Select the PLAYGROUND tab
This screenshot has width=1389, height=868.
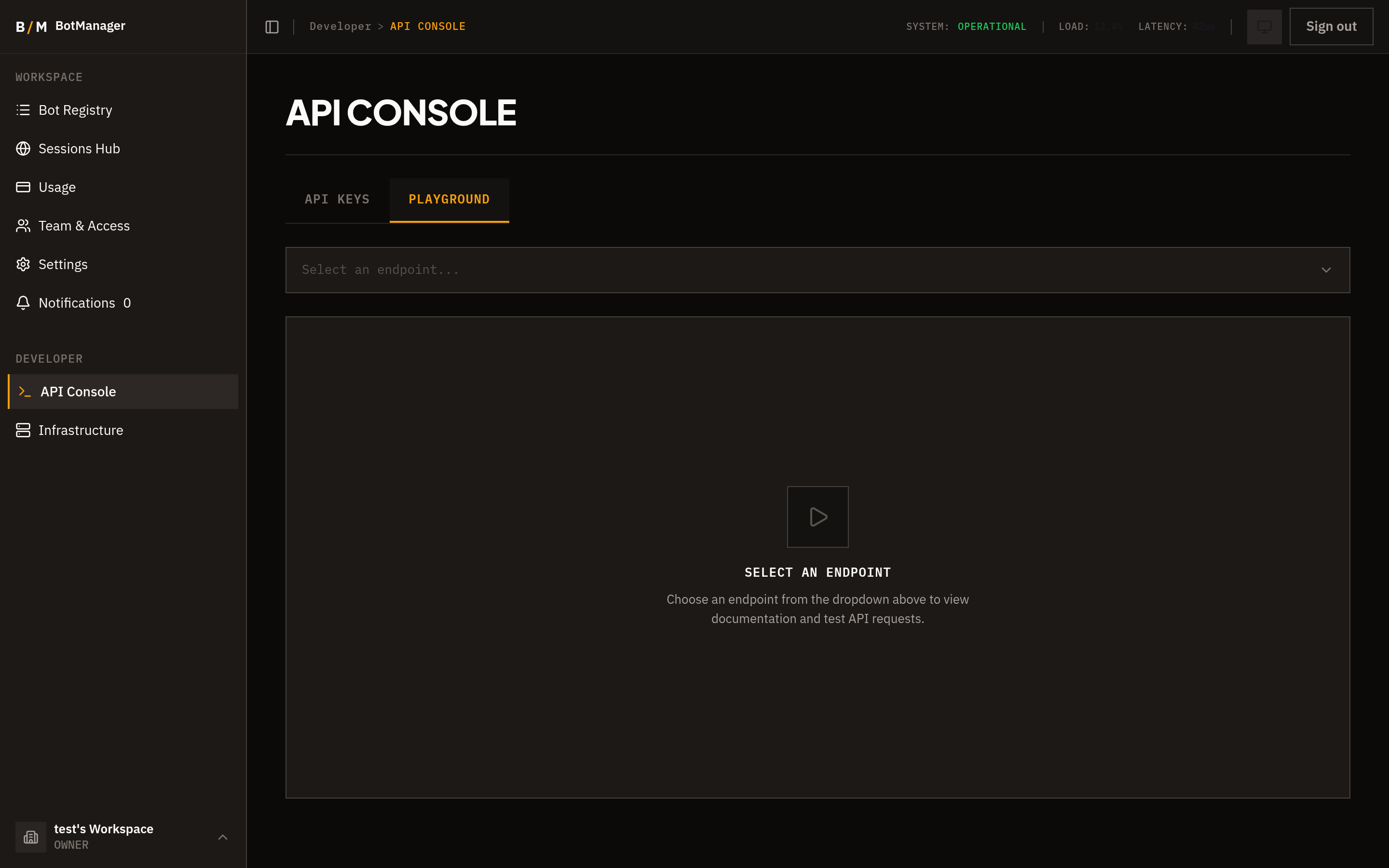pos(449,199)
